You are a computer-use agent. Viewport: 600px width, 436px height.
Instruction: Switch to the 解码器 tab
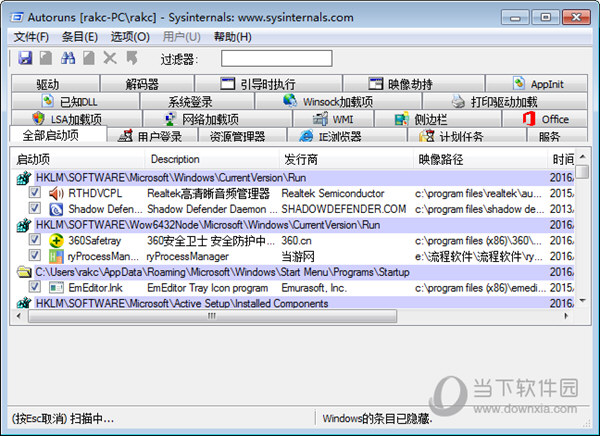point(147,83)
